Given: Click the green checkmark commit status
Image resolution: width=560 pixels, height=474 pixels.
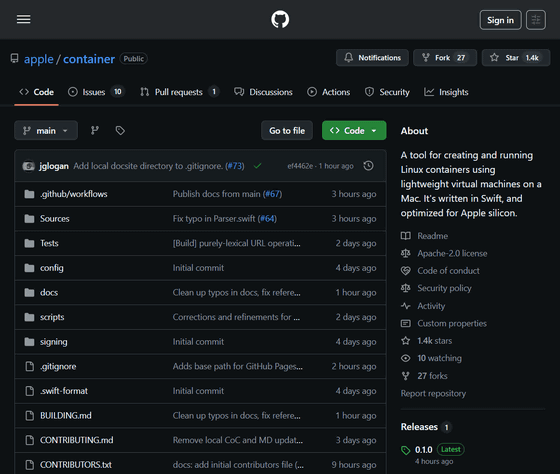Looking at the screenshot, I should click(x=257, y=166).
